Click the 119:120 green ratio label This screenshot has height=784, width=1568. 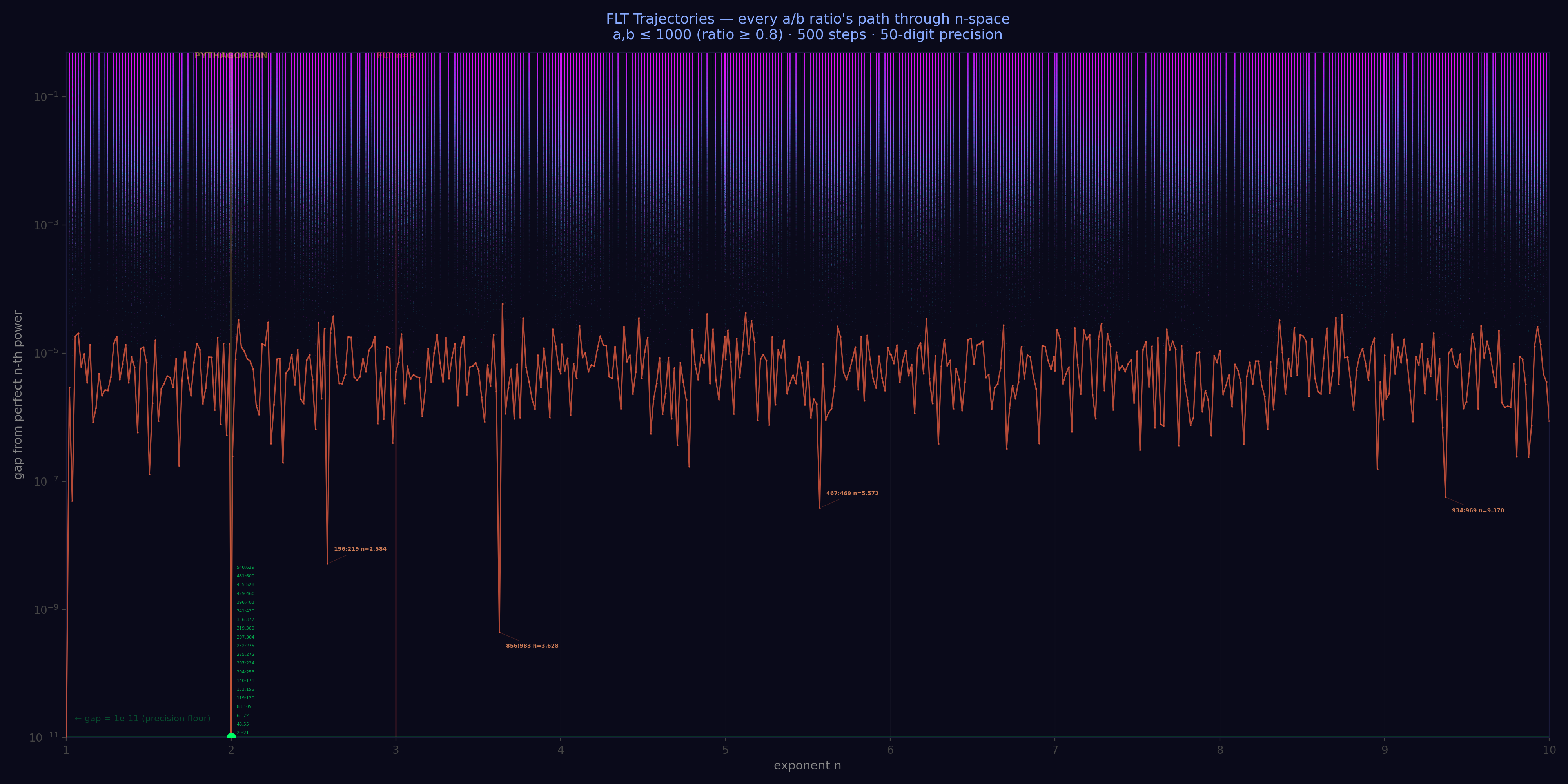pos(245,698)
